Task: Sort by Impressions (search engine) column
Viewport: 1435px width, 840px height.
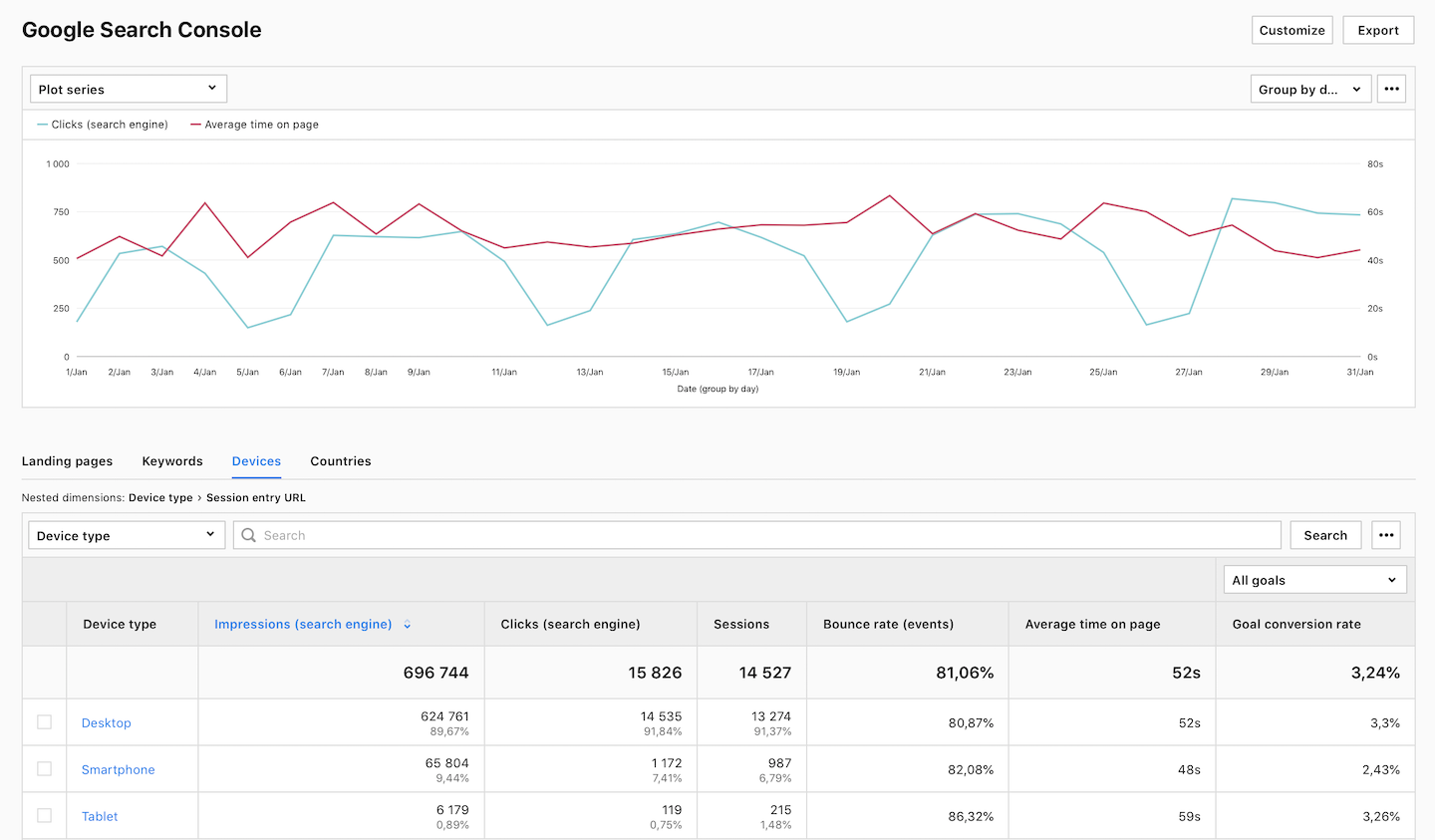Action: point(303,625)
